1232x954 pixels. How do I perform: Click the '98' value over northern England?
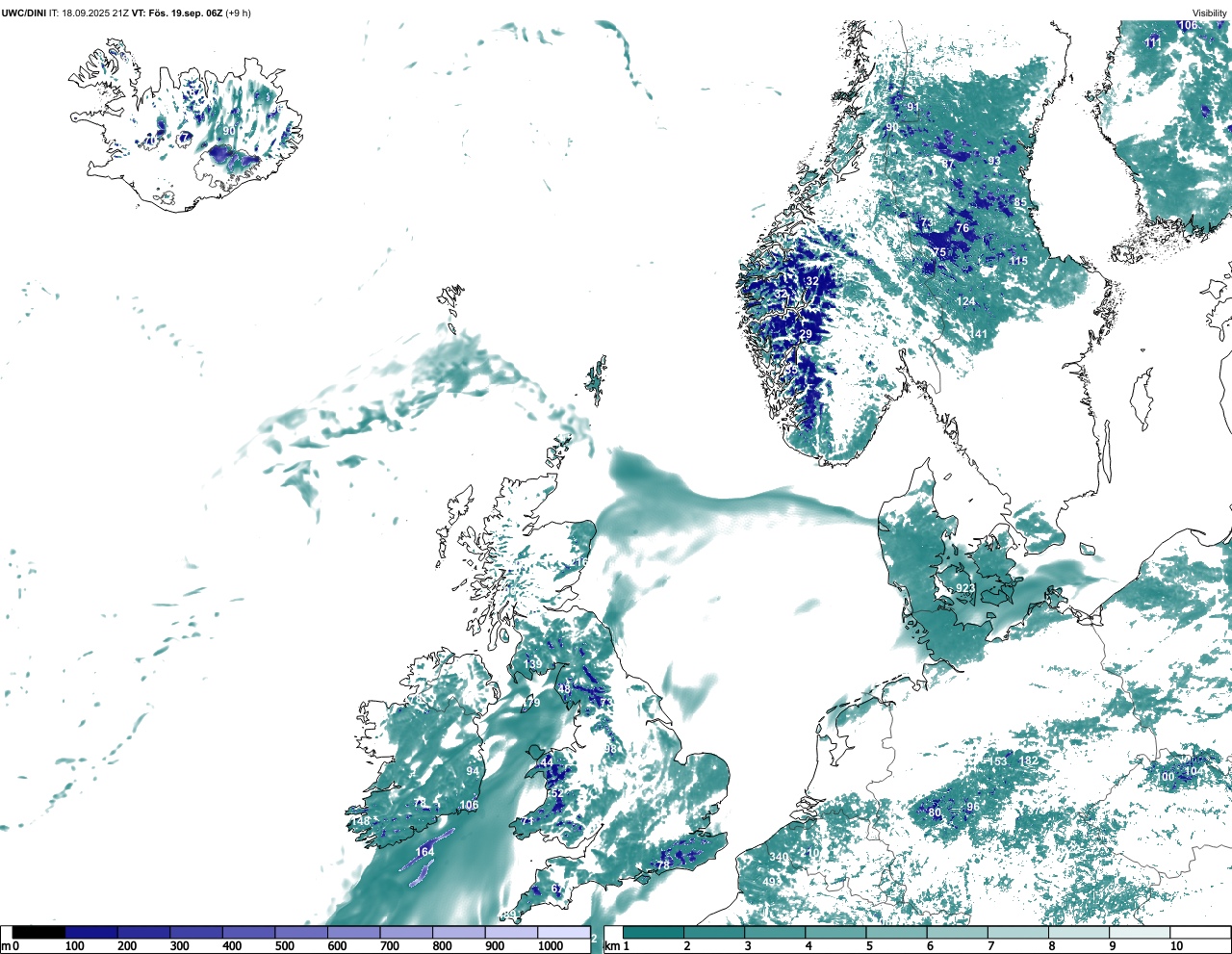pos(610,749)
